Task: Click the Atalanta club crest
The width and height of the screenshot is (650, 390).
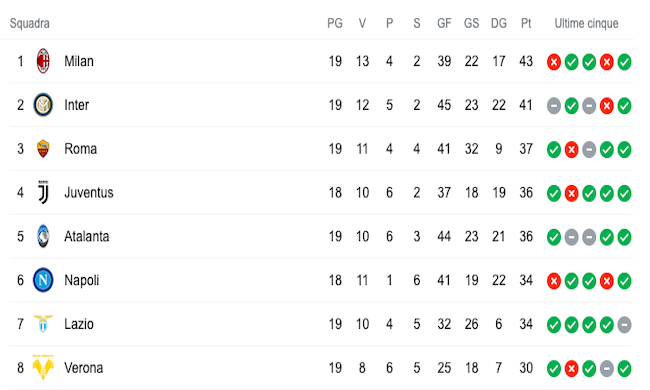Action: [x=43, y=236]
